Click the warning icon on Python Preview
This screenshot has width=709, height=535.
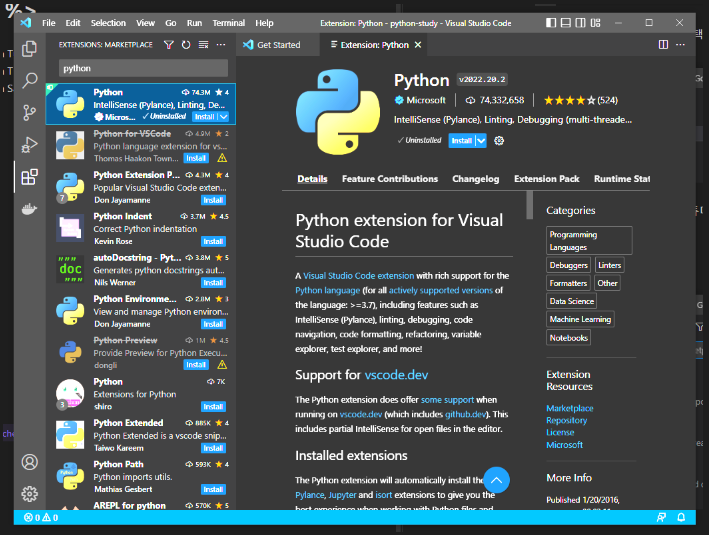[x=222, y=365]
